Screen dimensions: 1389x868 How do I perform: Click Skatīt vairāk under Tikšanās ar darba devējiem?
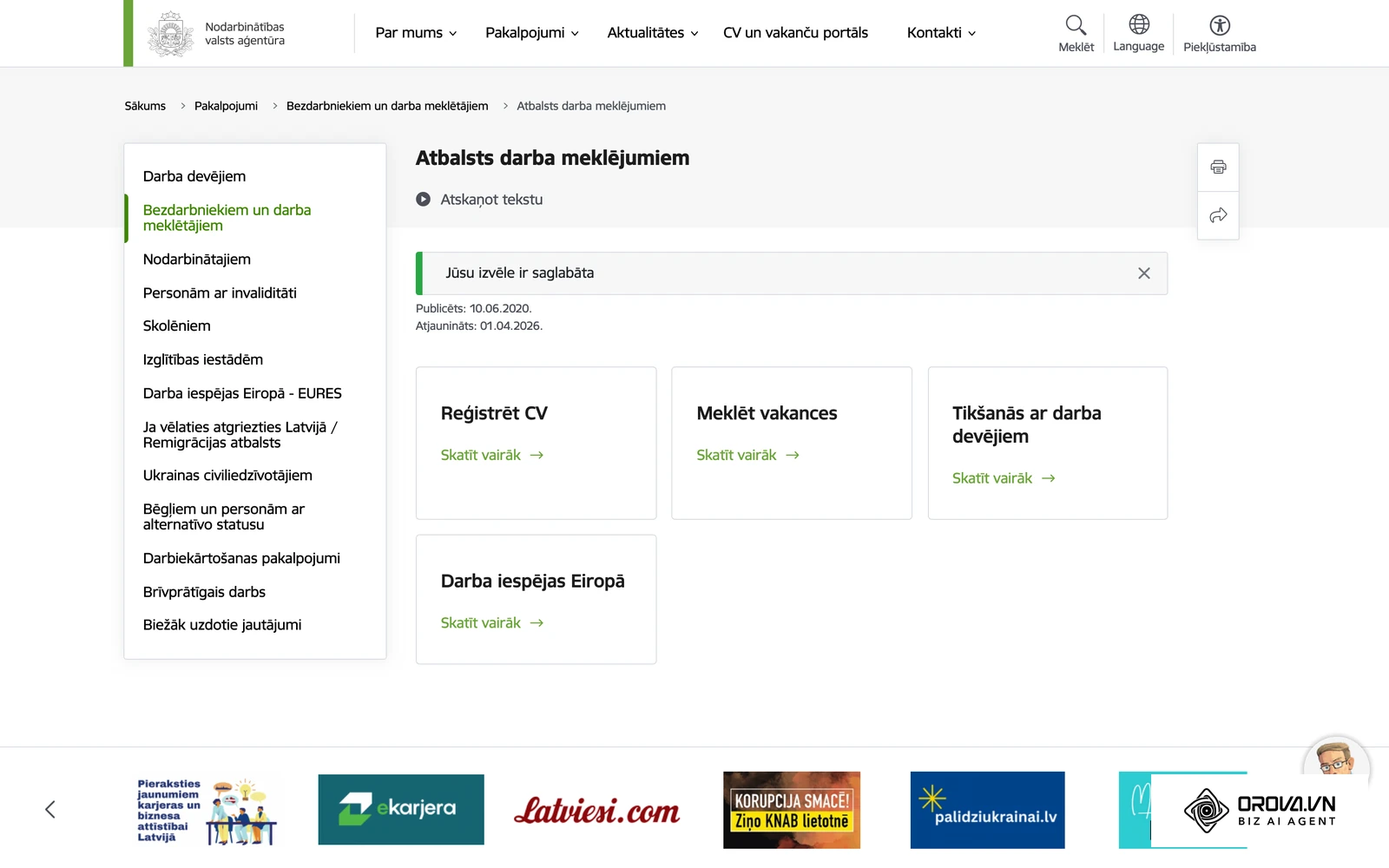pos(1004,478)
